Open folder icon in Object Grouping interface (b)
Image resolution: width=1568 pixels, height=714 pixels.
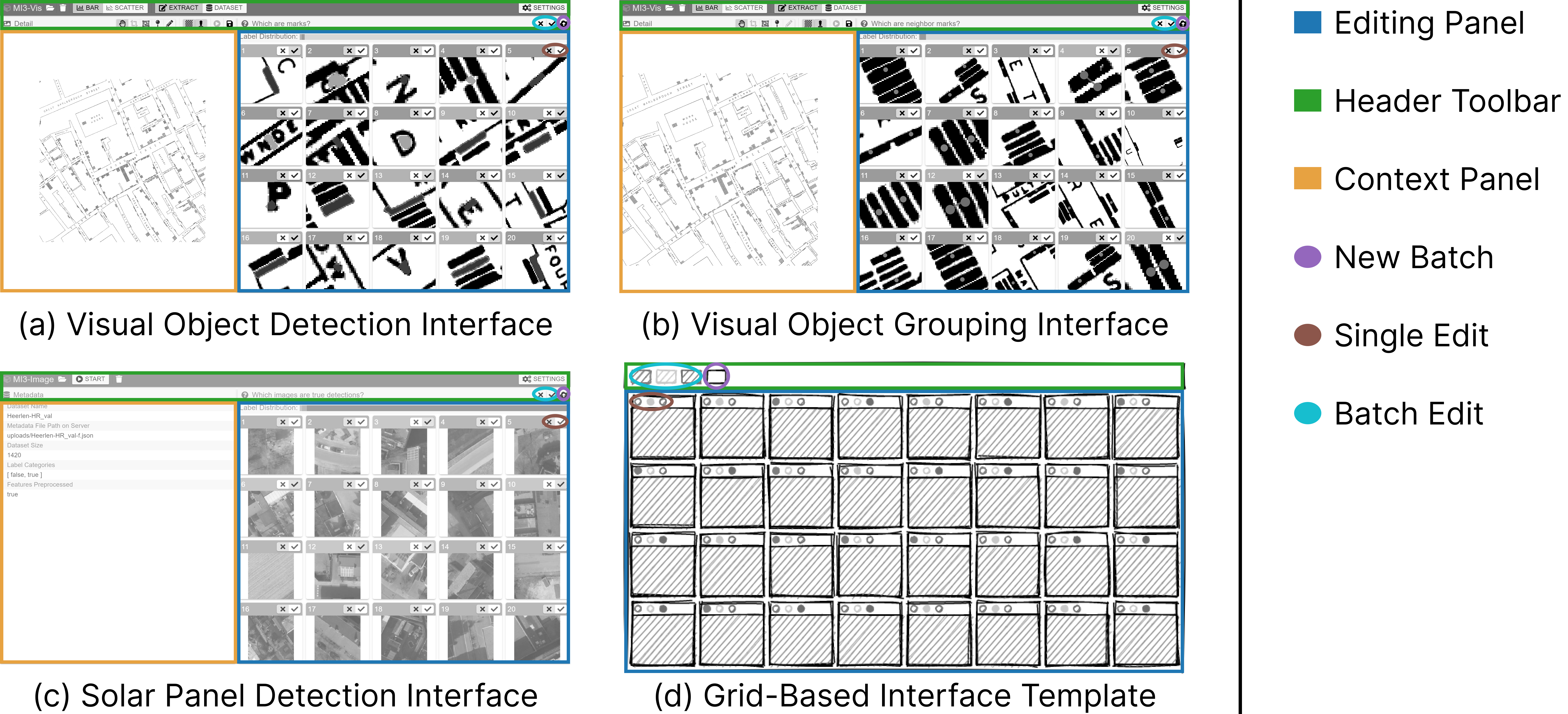pyautogui.click(x=670, y=8)
